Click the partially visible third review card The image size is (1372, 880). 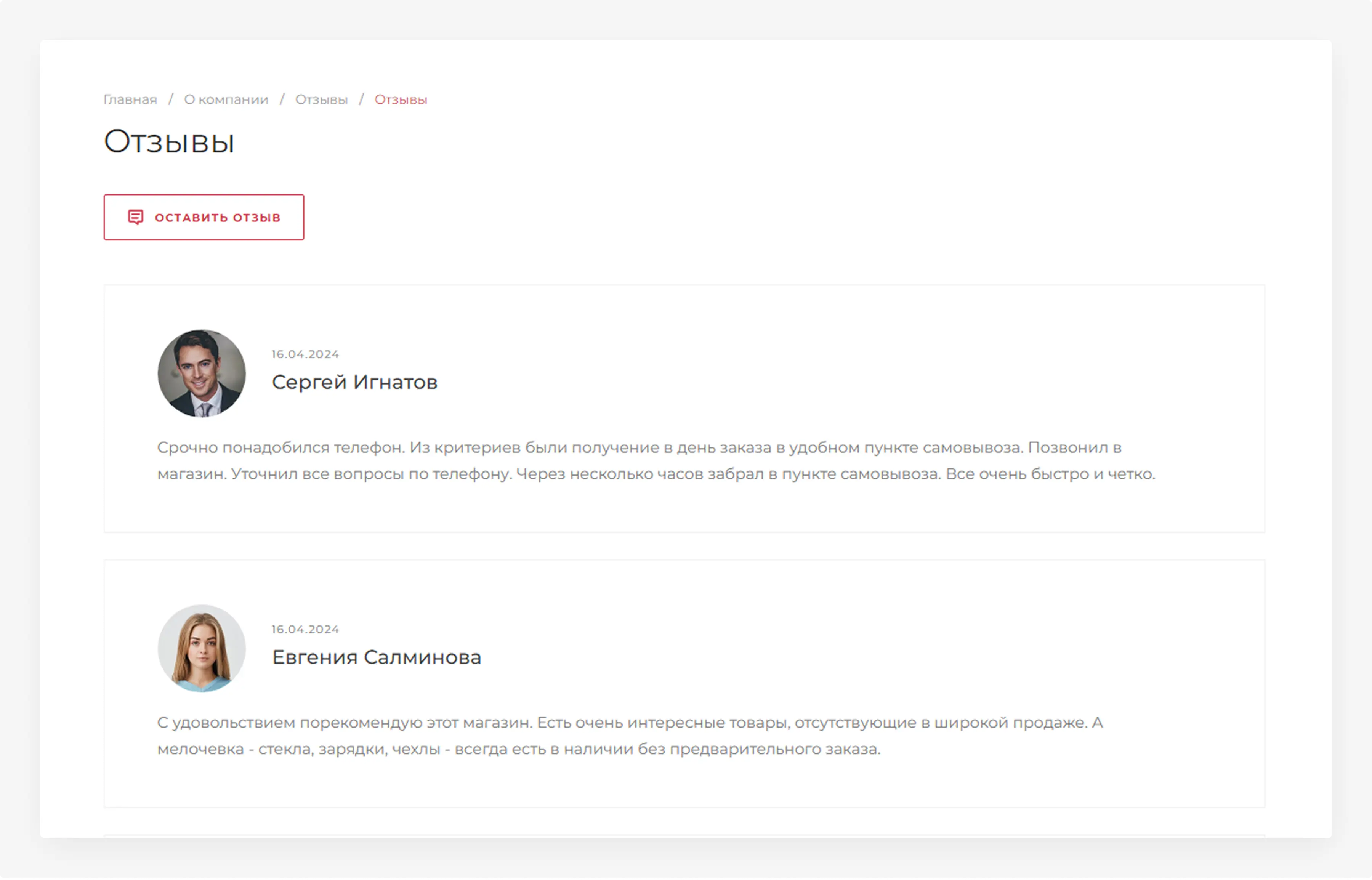pos(684,836)
